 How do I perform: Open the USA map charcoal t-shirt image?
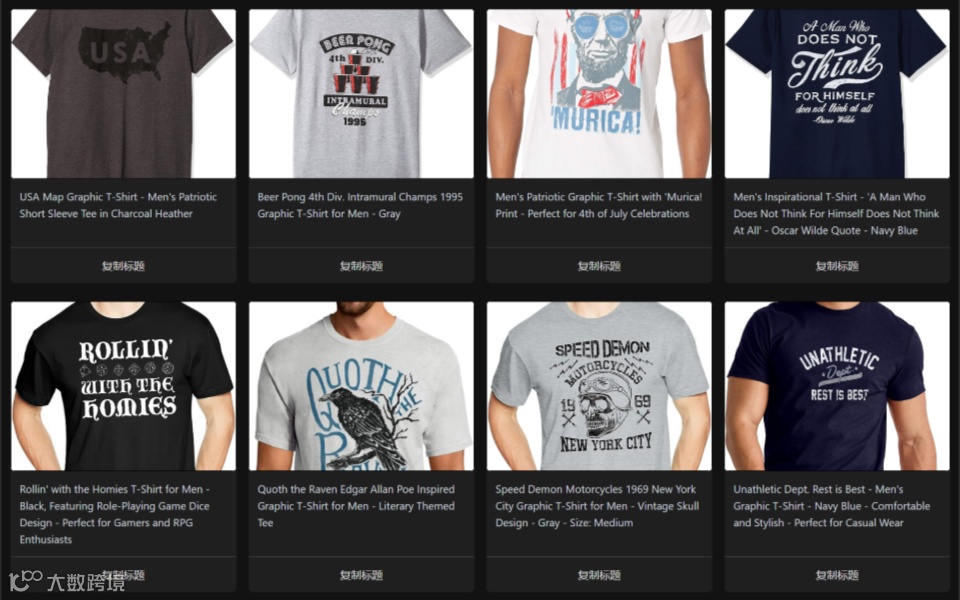tap(123, 94)
